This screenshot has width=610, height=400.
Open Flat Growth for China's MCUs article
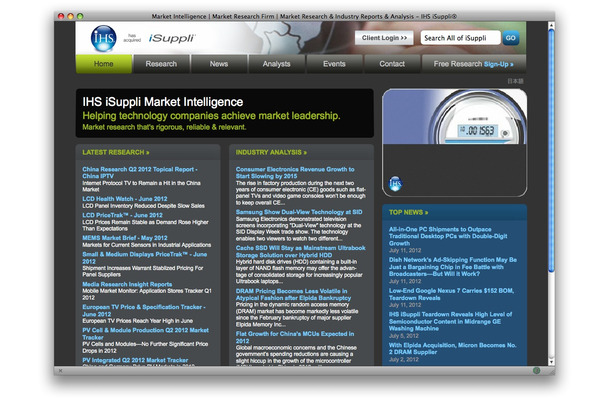(x=294, y=337)
